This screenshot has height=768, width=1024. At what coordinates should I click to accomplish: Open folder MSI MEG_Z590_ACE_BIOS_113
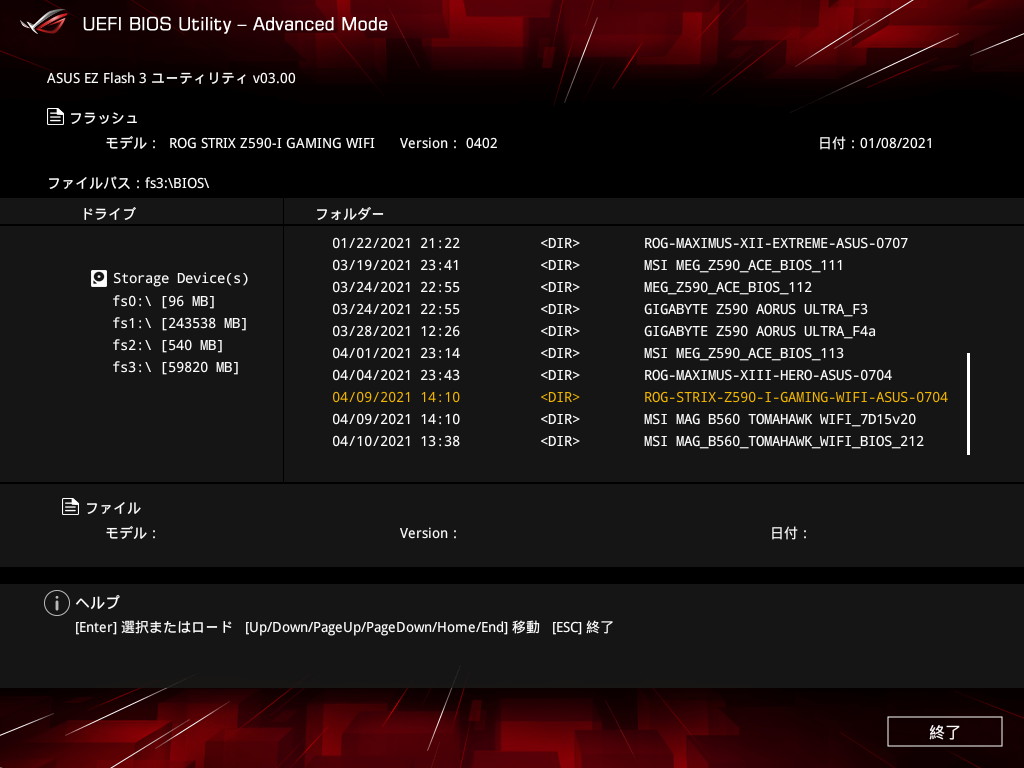point(744,353)
